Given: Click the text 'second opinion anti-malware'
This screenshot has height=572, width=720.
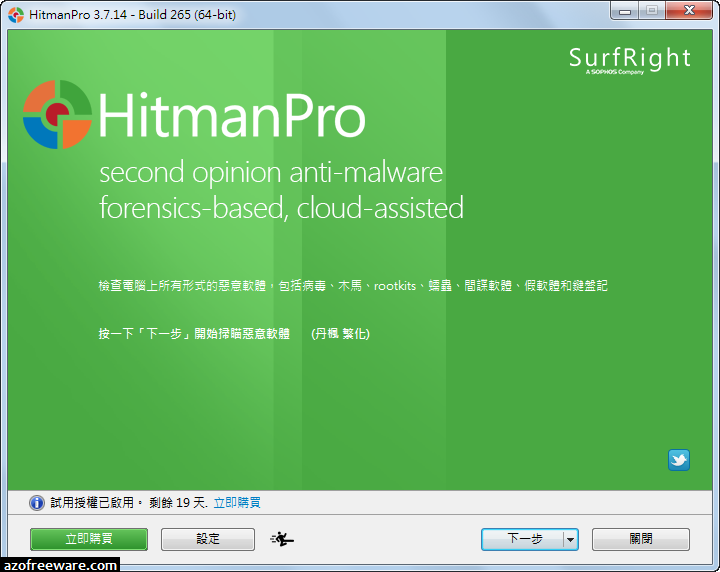Looking at the screenshot, I should pos(271,173).
